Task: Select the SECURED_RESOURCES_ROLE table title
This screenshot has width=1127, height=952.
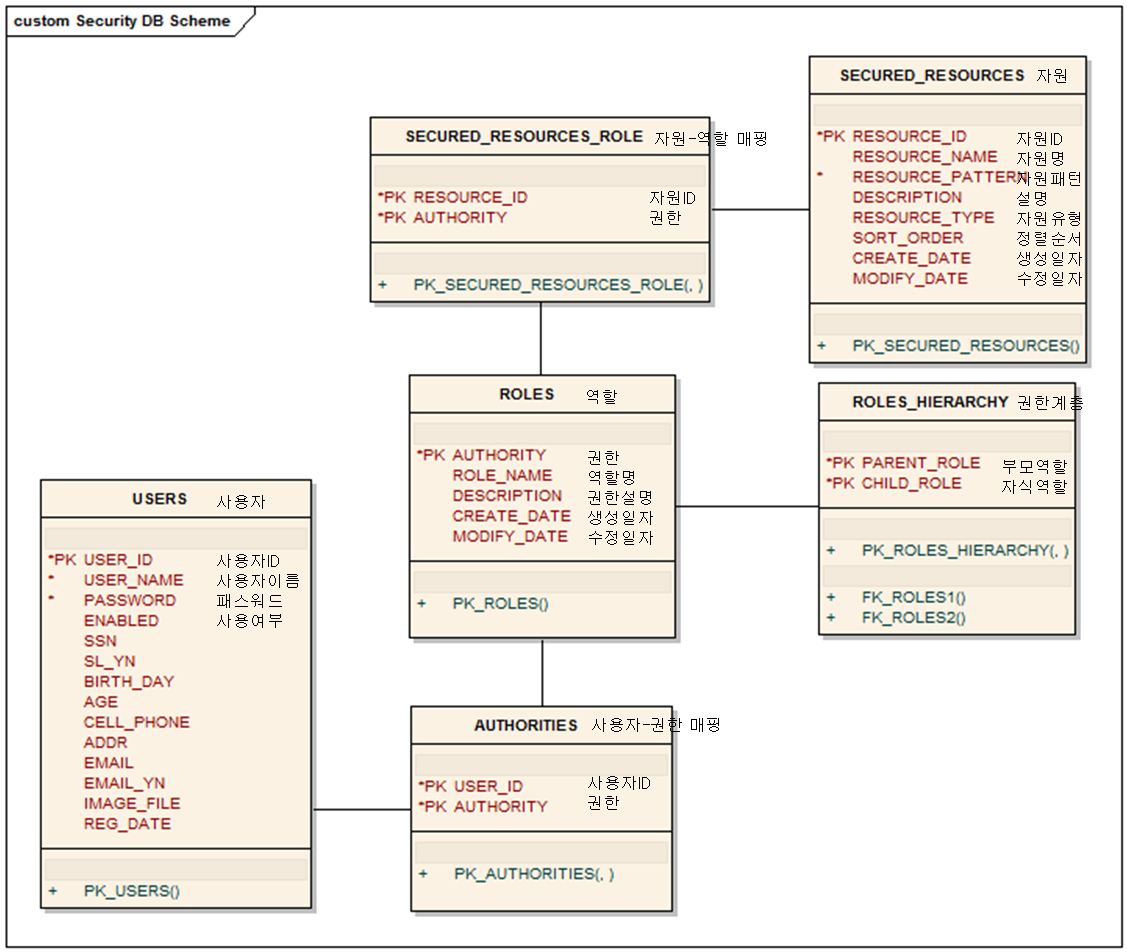Action: (x=524, y=137)
